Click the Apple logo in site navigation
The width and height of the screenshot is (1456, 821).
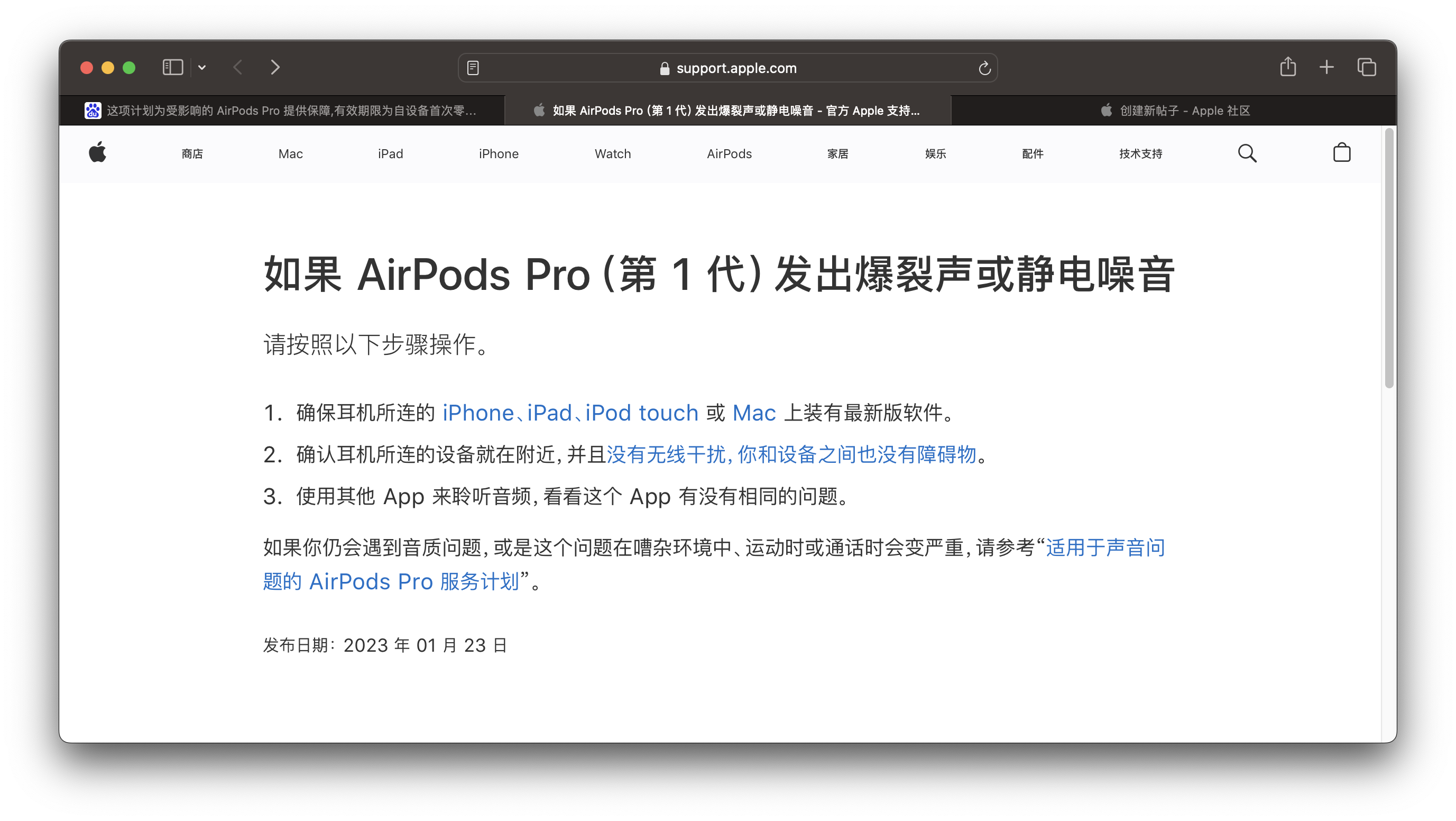tap(98, 153)
